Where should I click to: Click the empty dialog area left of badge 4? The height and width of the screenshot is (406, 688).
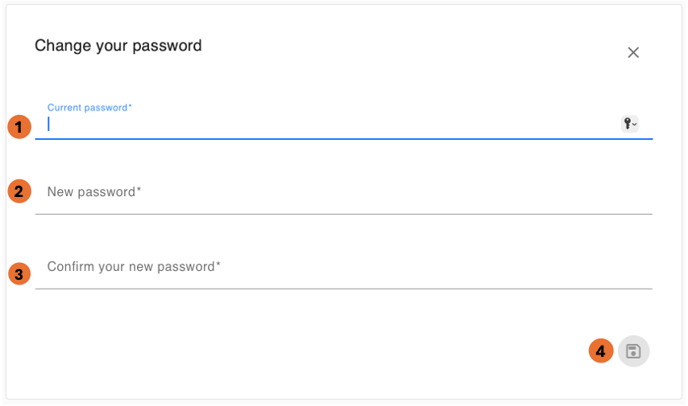point(300,351)
